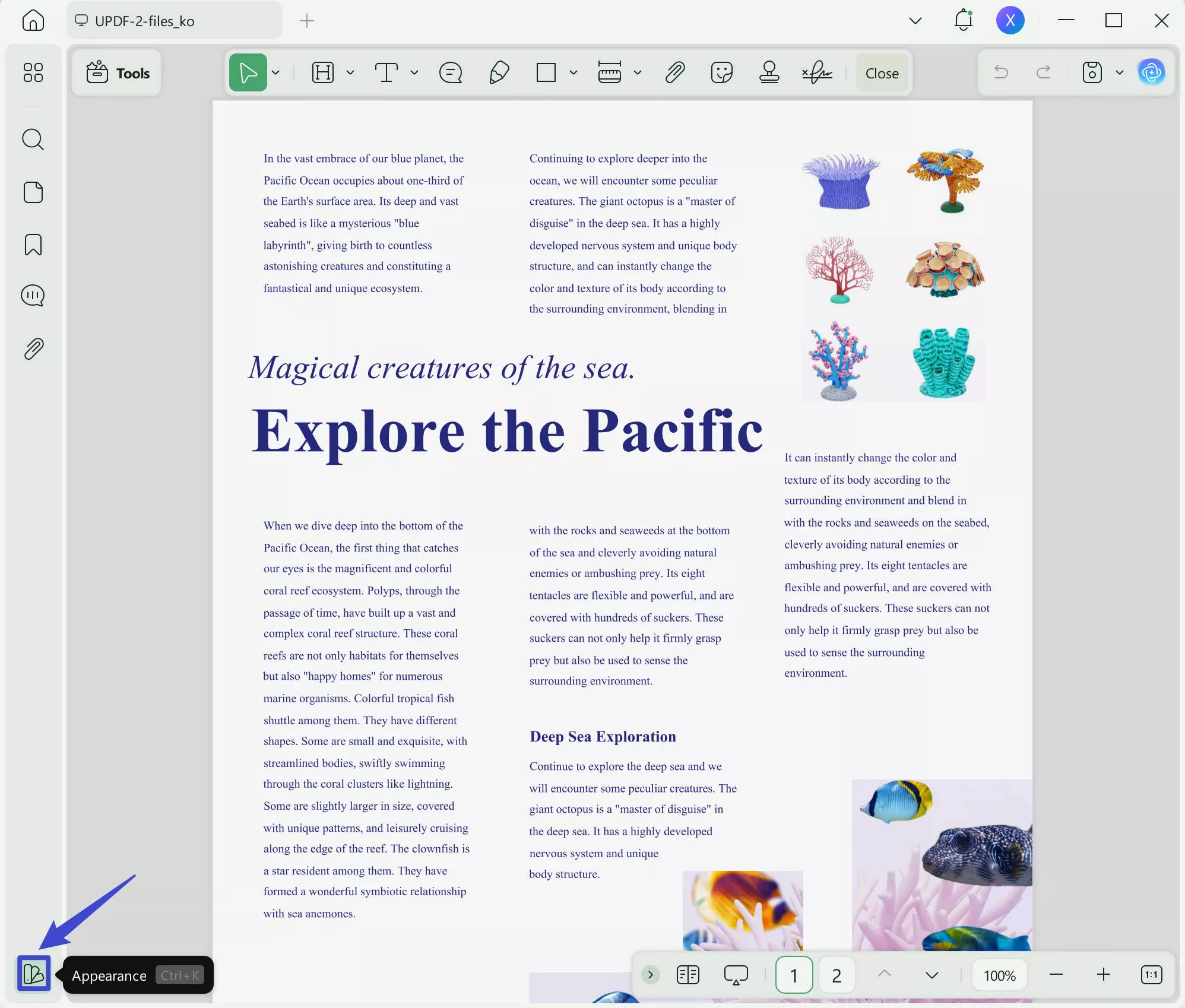Select the Text comment tool

pos(386,73)
